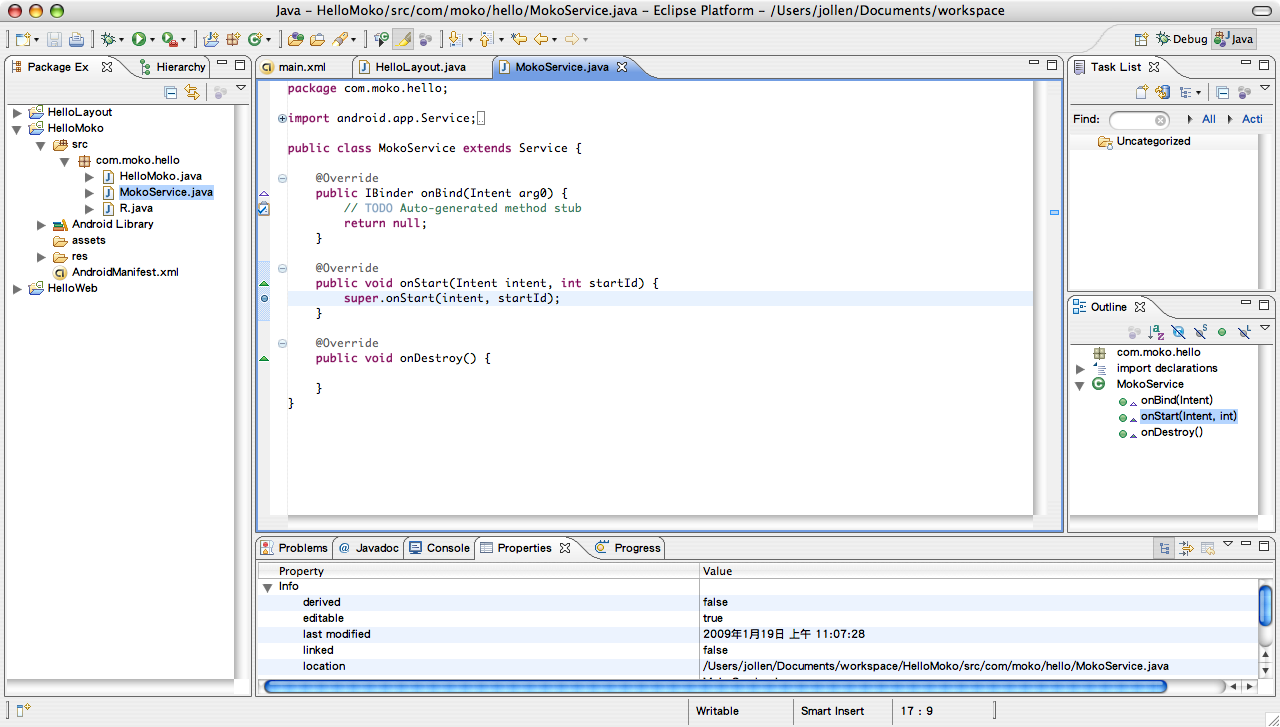Open the Problems tab
Image resolution: width=1280 pixels, height=727 pixels.
[294, 548]
